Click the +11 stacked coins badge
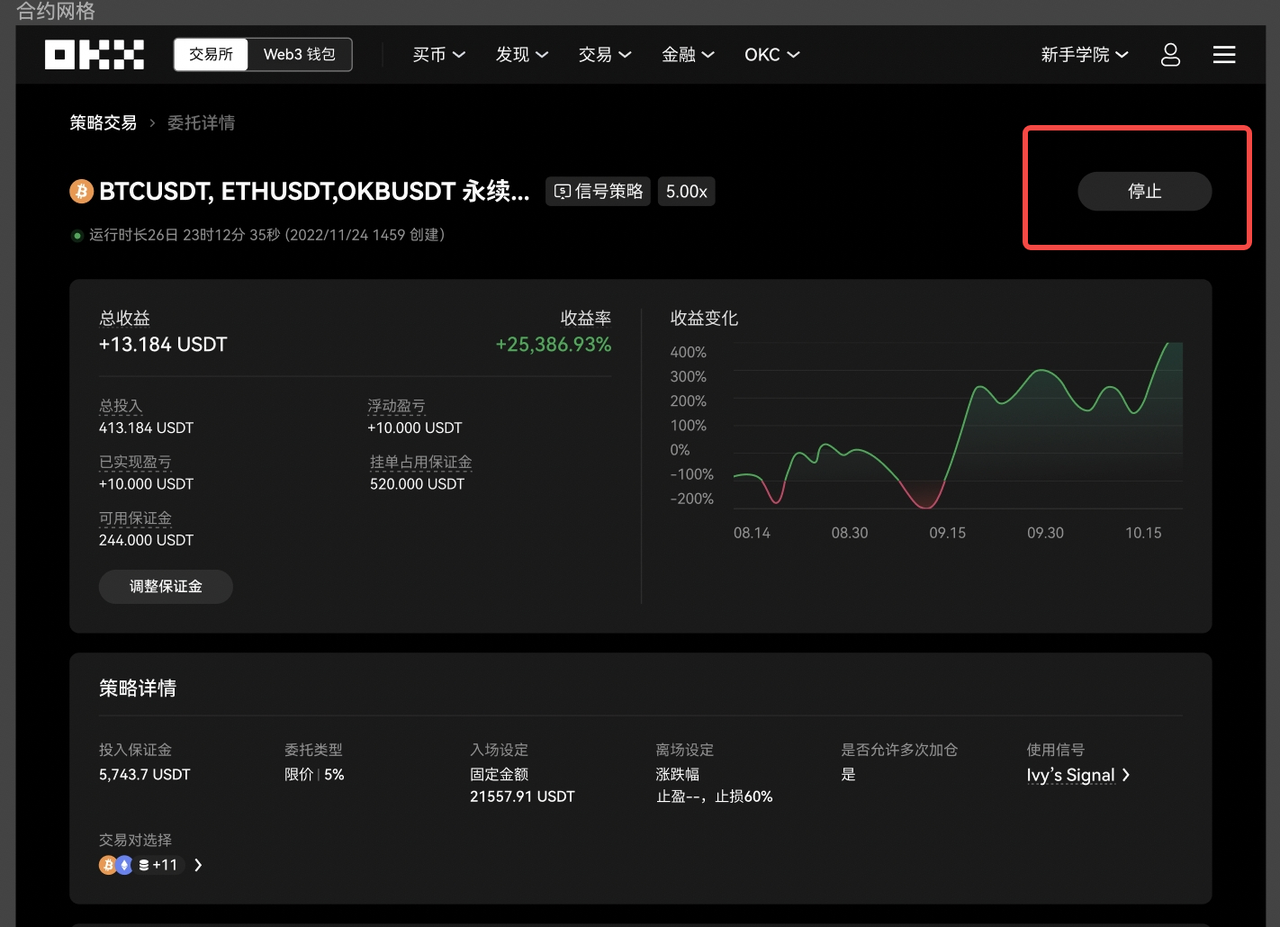The image size is (1280, 927). pos(156,864)
